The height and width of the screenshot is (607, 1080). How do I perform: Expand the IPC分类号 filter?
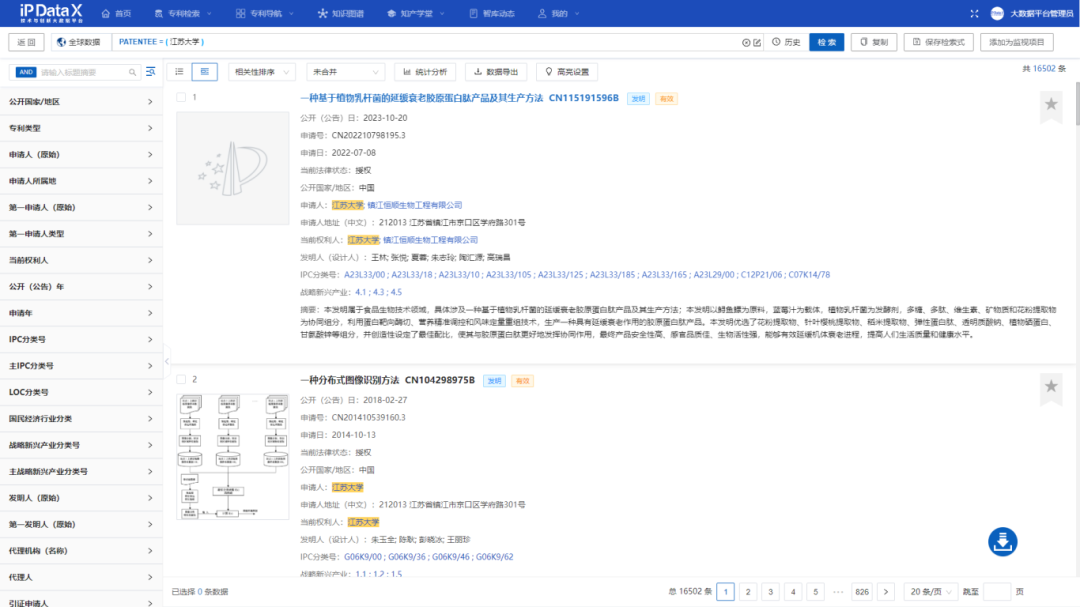click(x=81, y=339)
